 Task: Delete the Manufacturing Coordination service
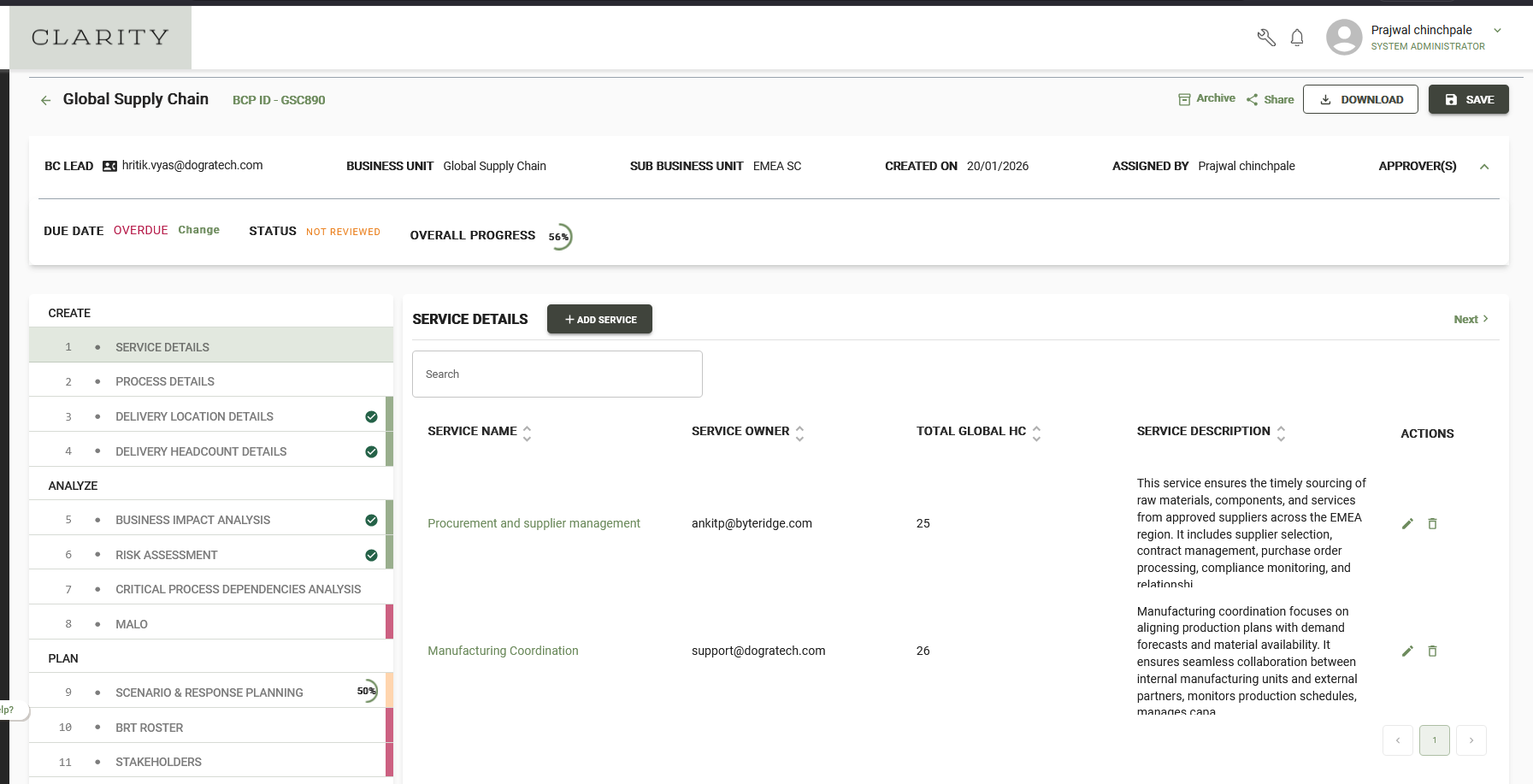coord(1432,651)
